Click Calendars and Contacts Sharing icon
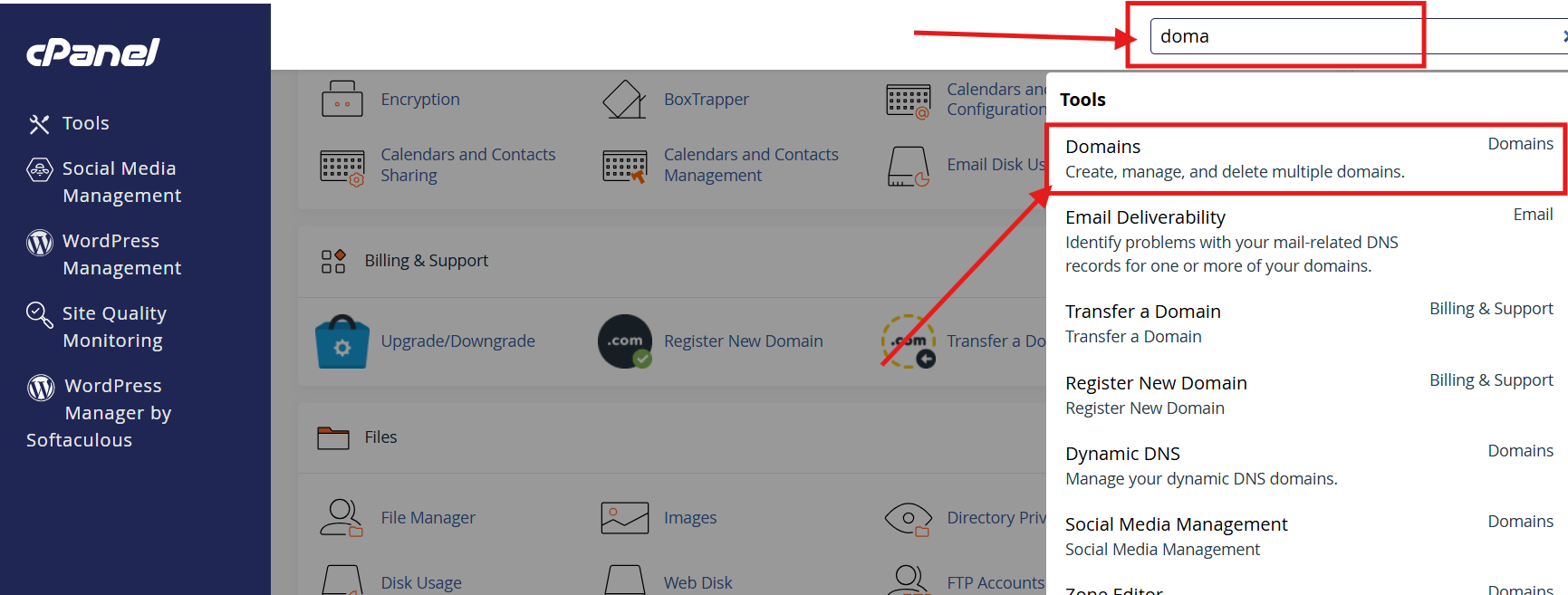Screen dimensions: 1568x595 click(x=342, y=167)
